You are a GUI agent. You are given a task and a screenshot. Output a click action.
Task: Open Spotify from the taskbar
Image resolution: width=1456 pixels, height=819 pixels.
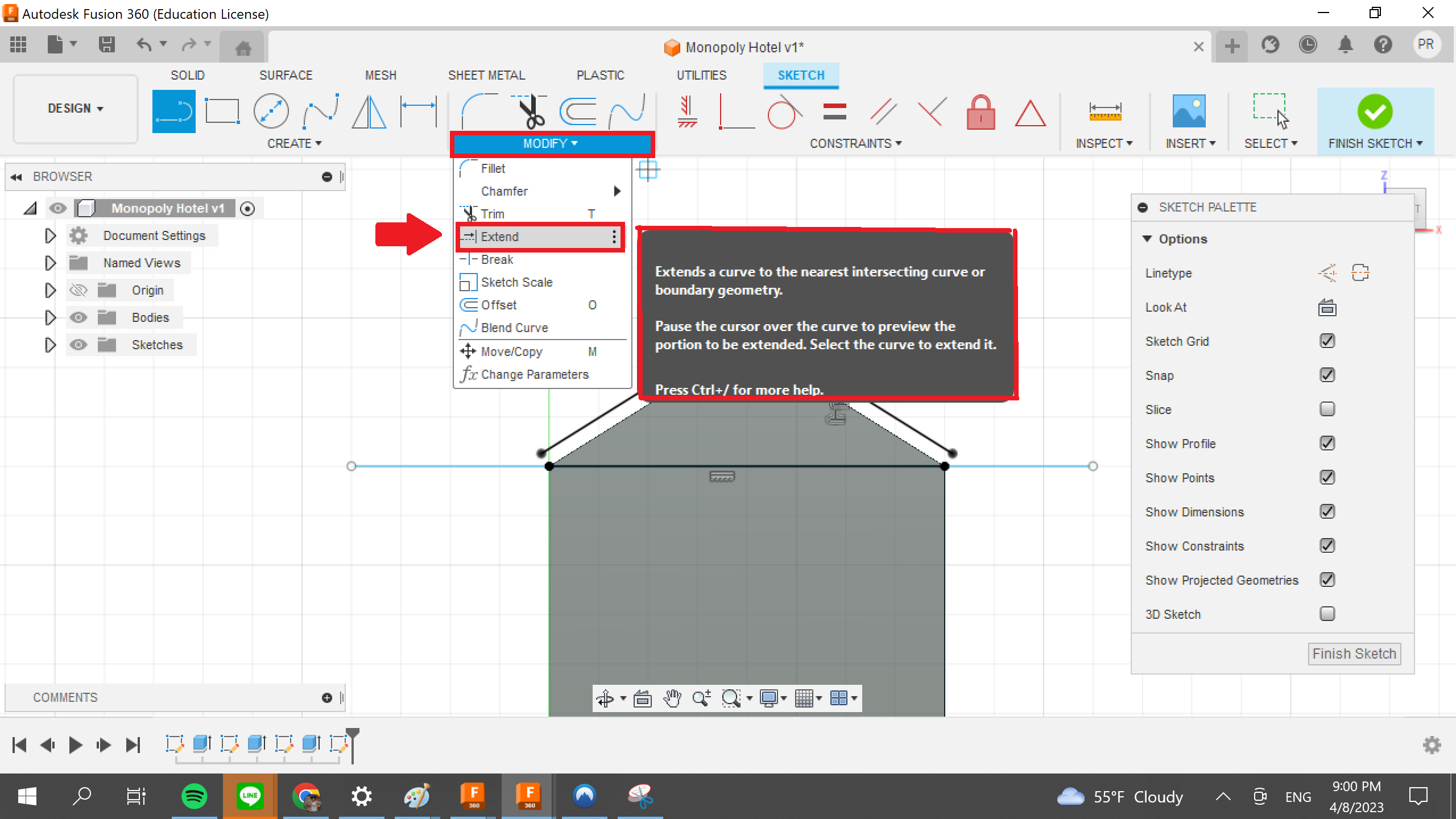(194, 796)
